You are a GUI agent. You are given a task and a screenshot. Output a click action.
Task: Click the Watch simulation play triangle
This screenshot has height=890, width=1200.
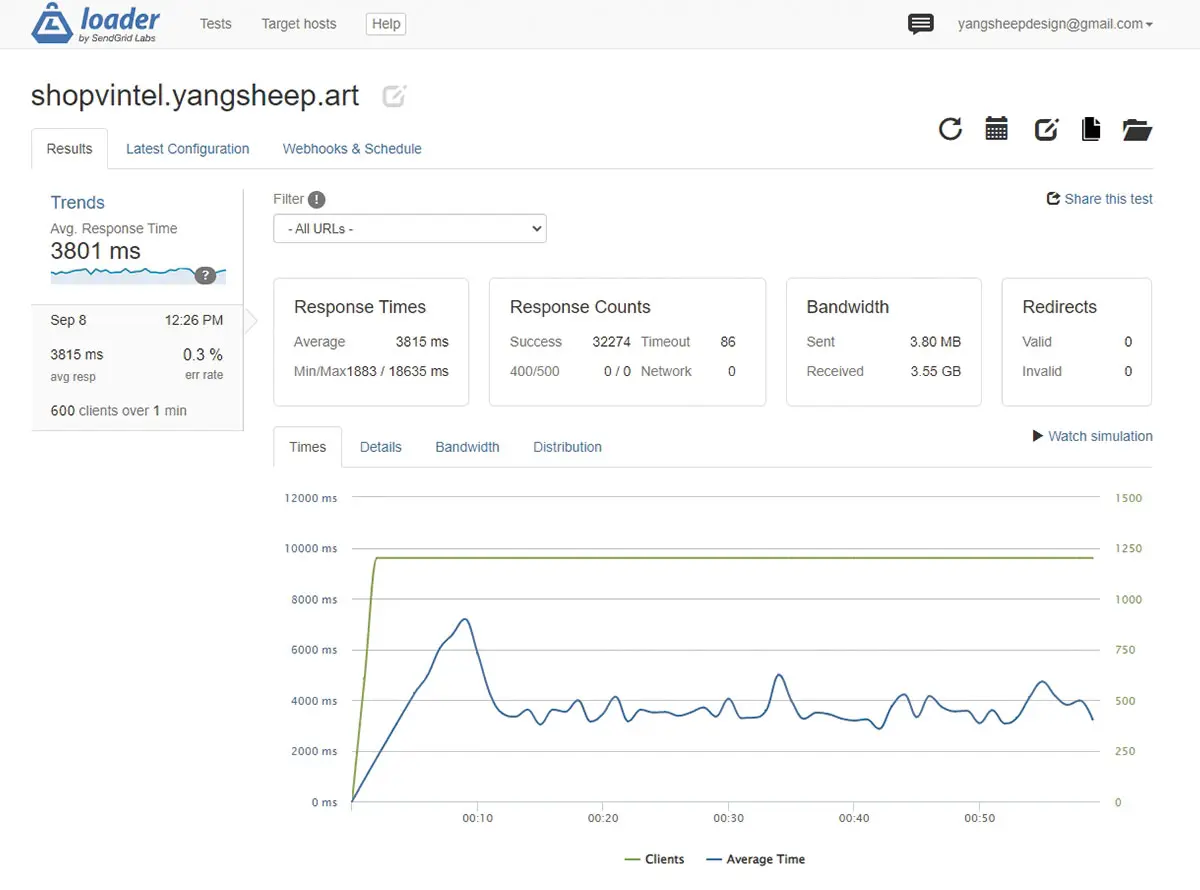[1038, 436]
